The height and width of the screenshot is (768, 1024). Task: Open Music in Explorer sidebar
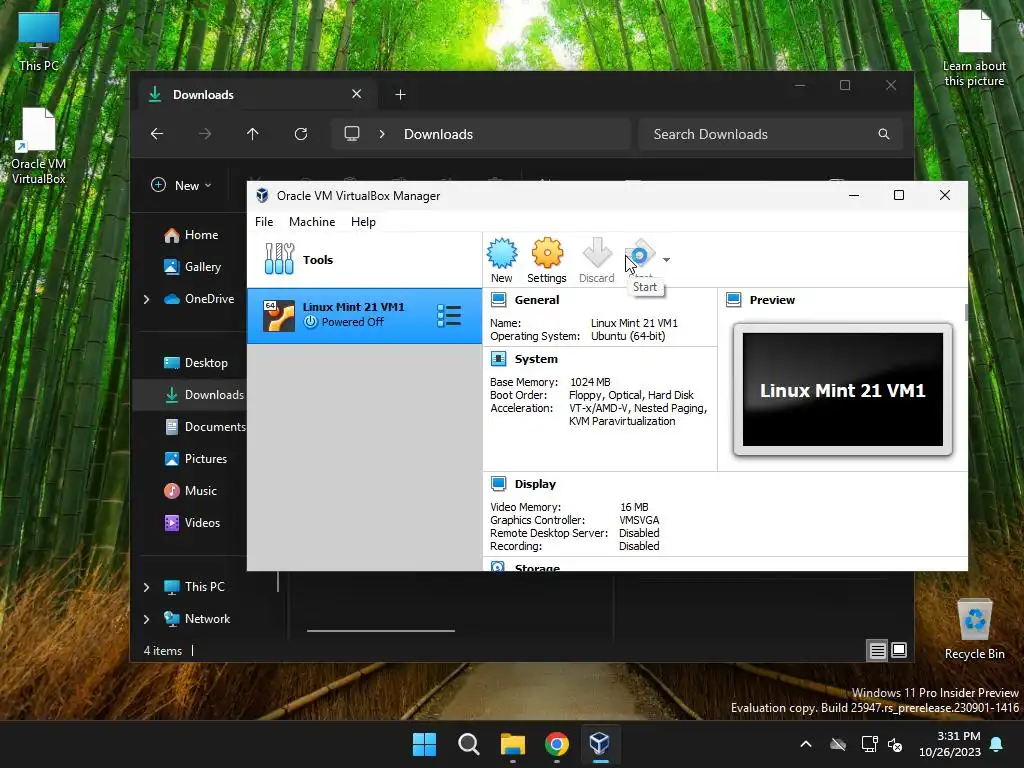pyautogui.click(x=200, y=490)
